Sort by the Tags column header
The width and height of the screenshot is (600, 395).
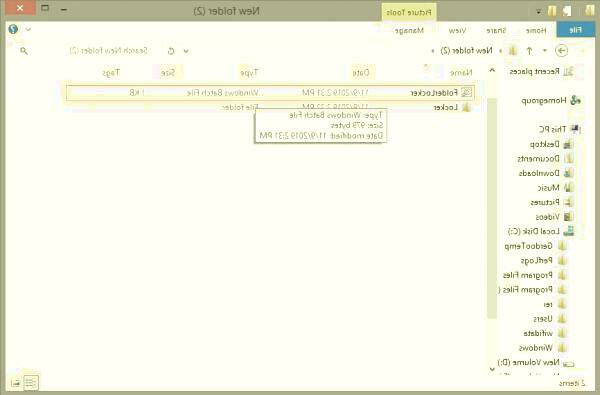click(x=111, y=72)
